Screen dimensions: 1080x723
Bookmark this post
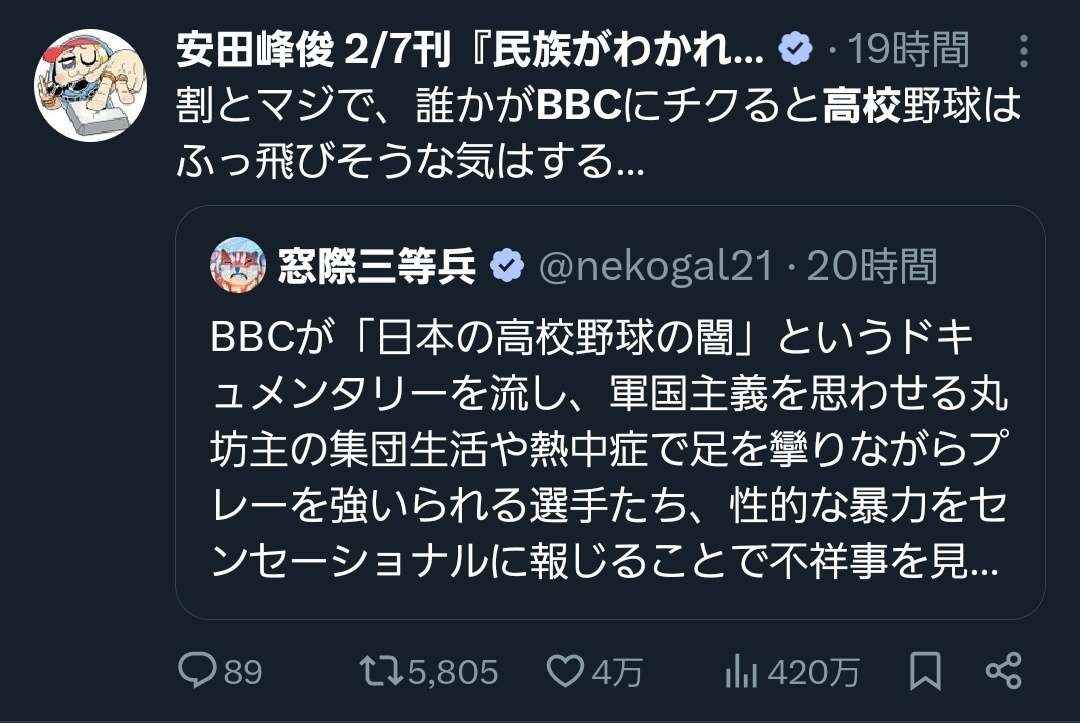[925, 671]
